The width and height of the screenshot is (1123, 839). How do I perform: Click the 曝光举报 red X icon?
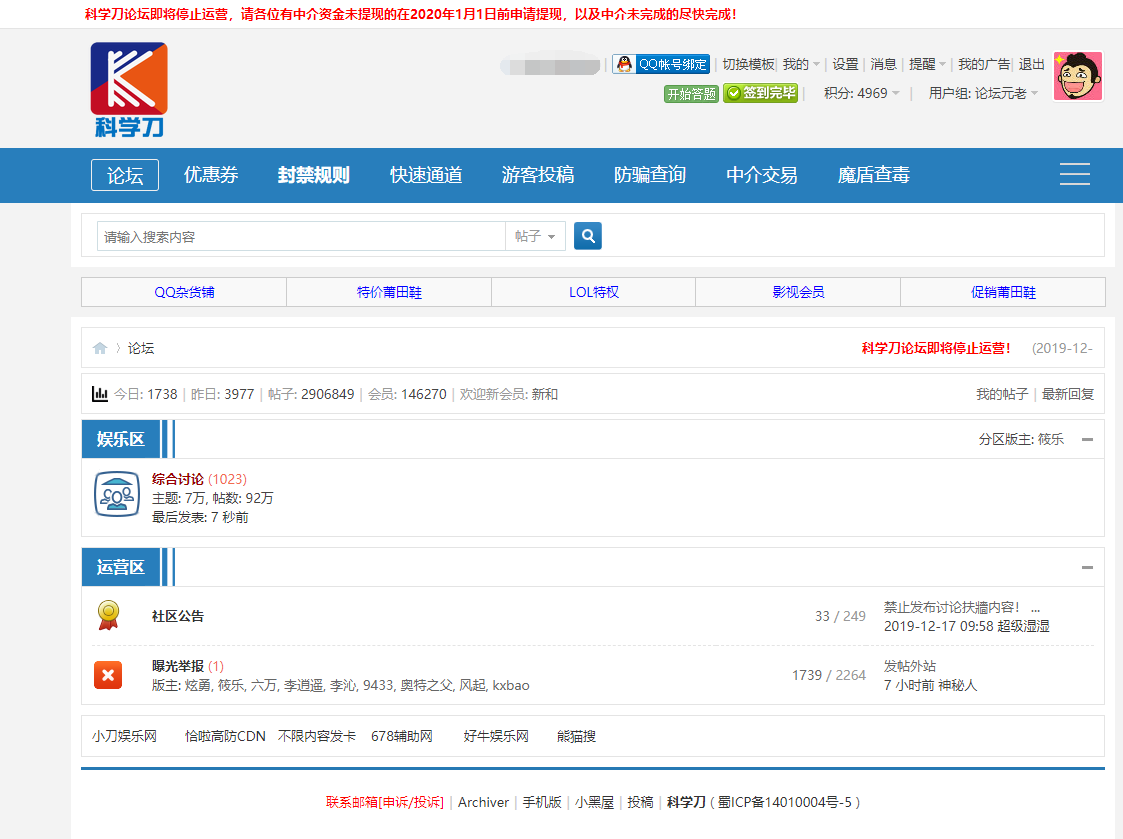108,675
